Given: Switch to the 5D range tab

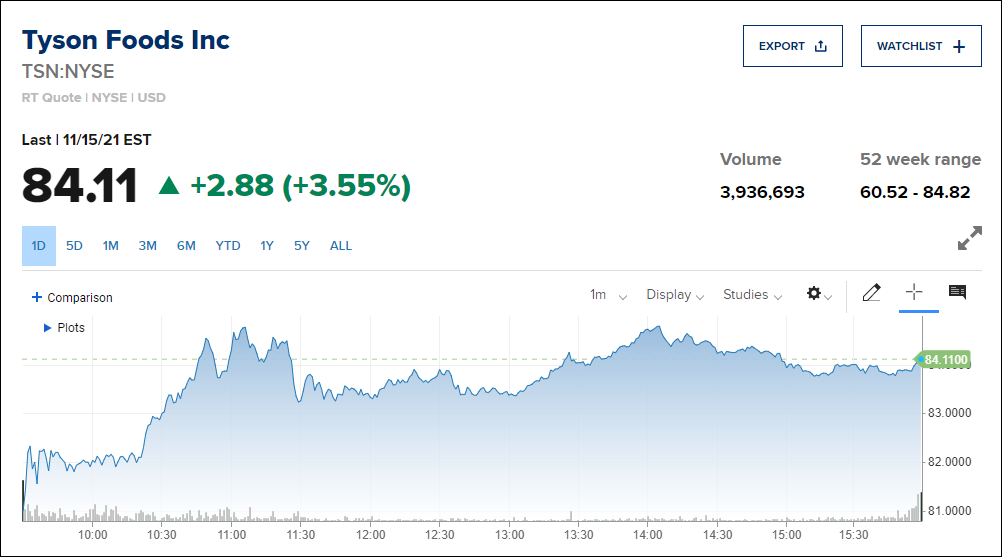Looking at the screenshot, I should [x=74, y=246].
